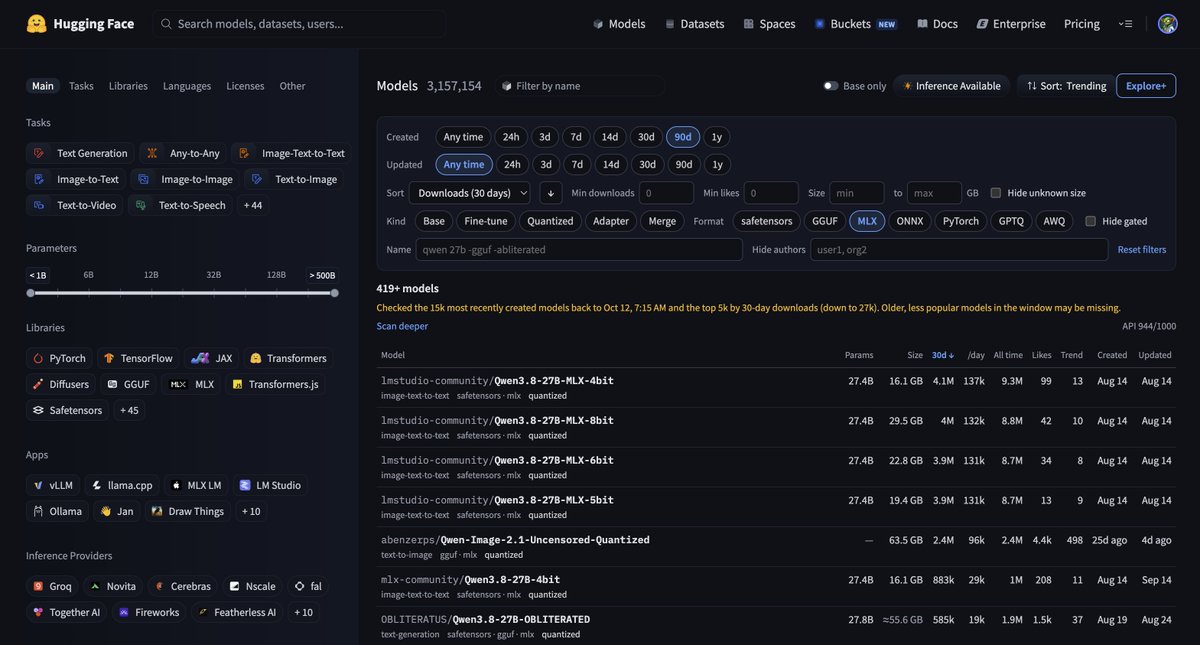Select Image-to-Text task filter
This screenshot has height=645, width=1200.
coord(77,179)
